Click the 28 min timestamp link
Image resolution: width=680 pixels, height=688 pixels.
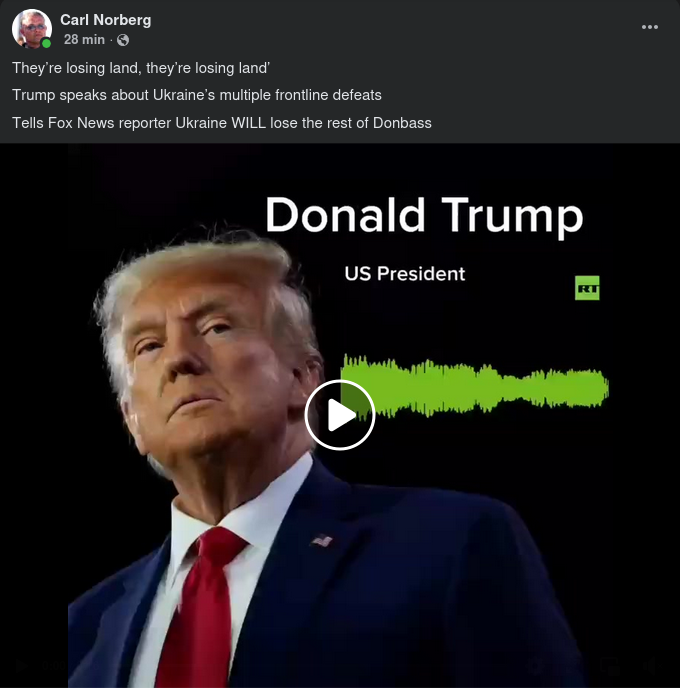pyautogui.click(x=84, y=39)
